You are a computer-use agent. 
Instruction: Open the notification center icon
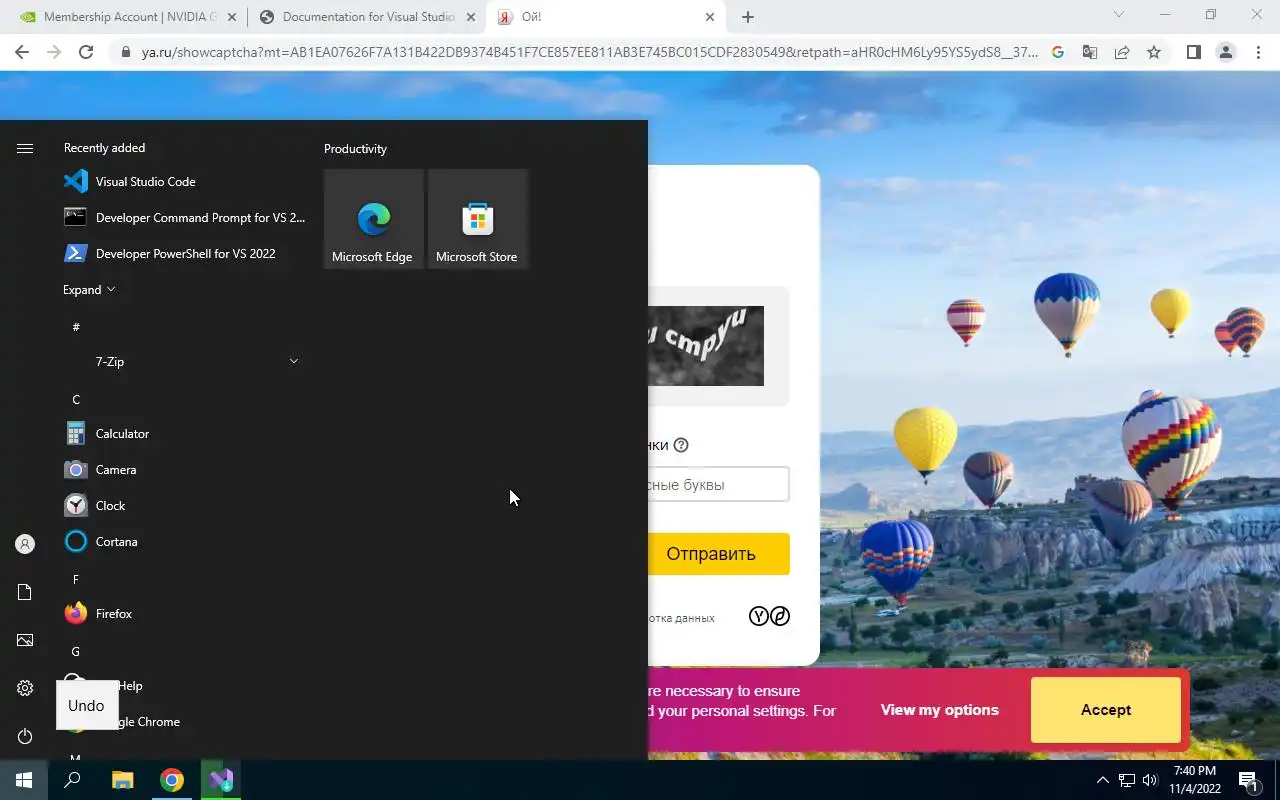[1249, 780]
